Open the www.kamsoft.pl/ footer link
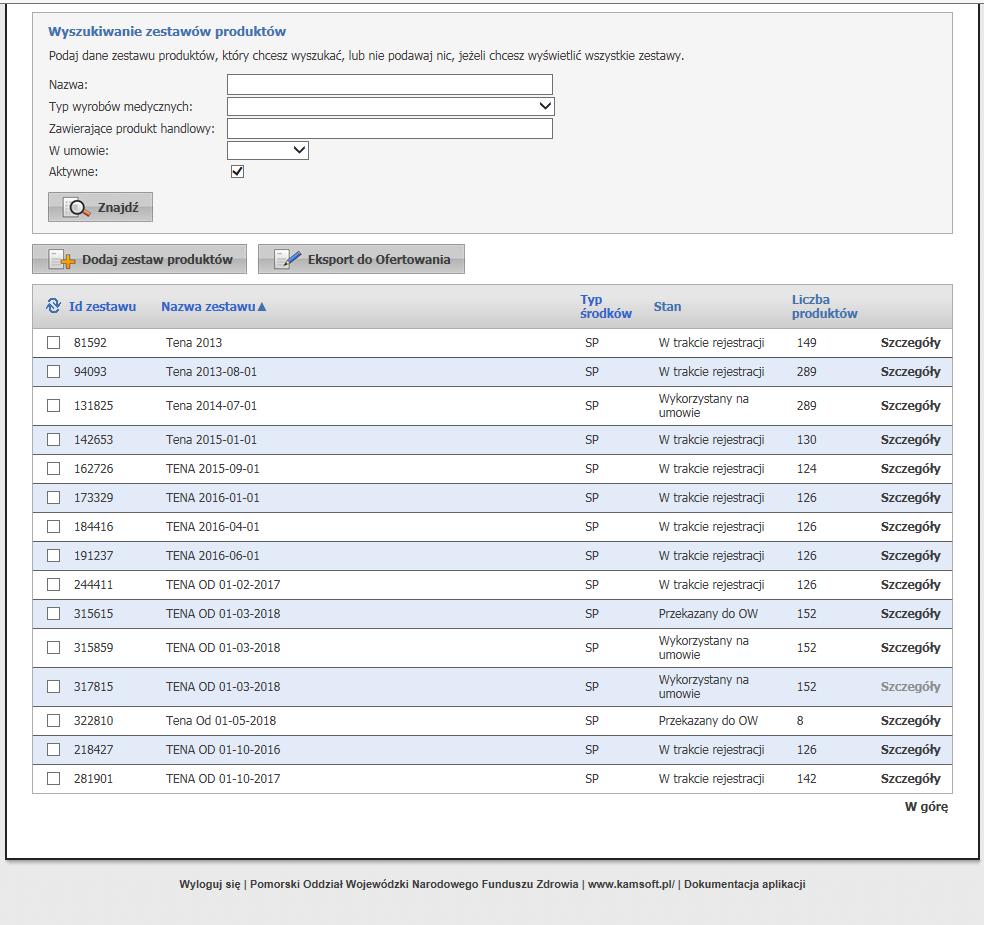Screen dimensions: 984x925 [631, 884]
